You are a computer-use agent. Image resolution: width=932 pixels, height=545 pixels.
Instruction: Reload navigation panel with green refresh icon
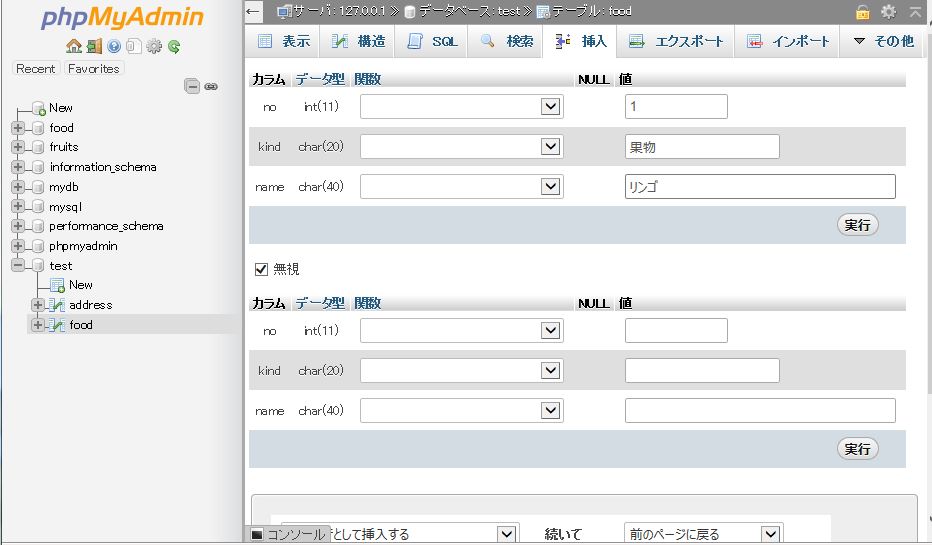174,46
